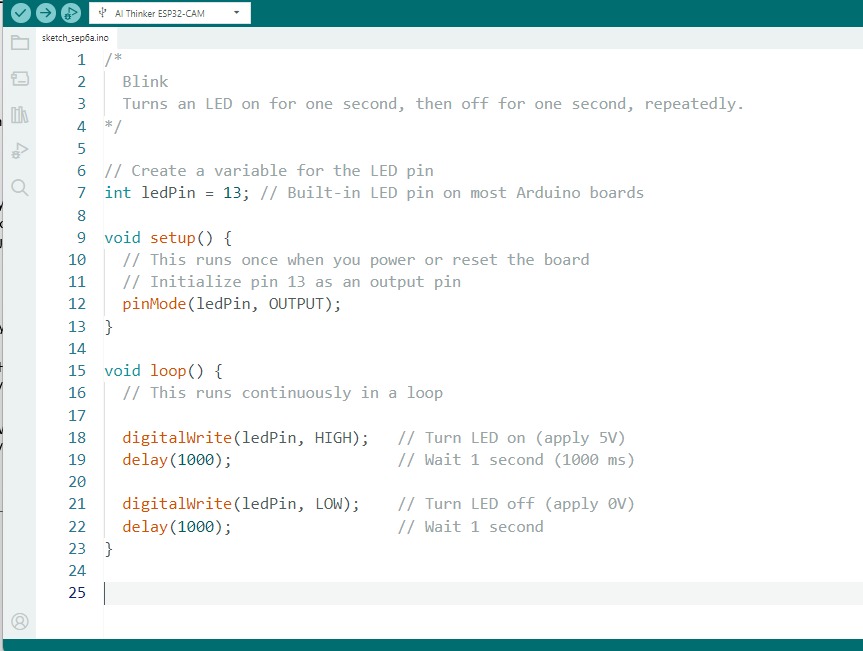Click the Verify checkmark button
Viewport: 863px width, 651px height.
pos(21,13)
